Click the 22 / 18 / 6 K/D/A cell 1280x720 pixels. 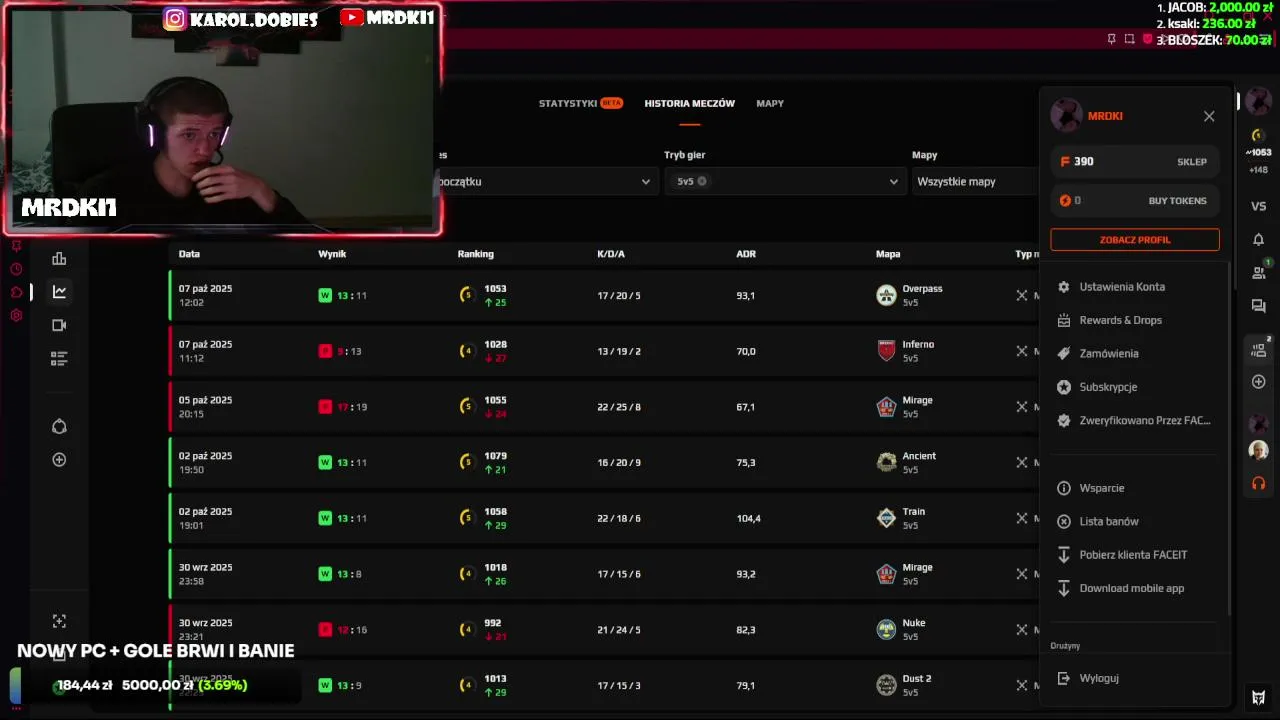(x=618, y=518)
